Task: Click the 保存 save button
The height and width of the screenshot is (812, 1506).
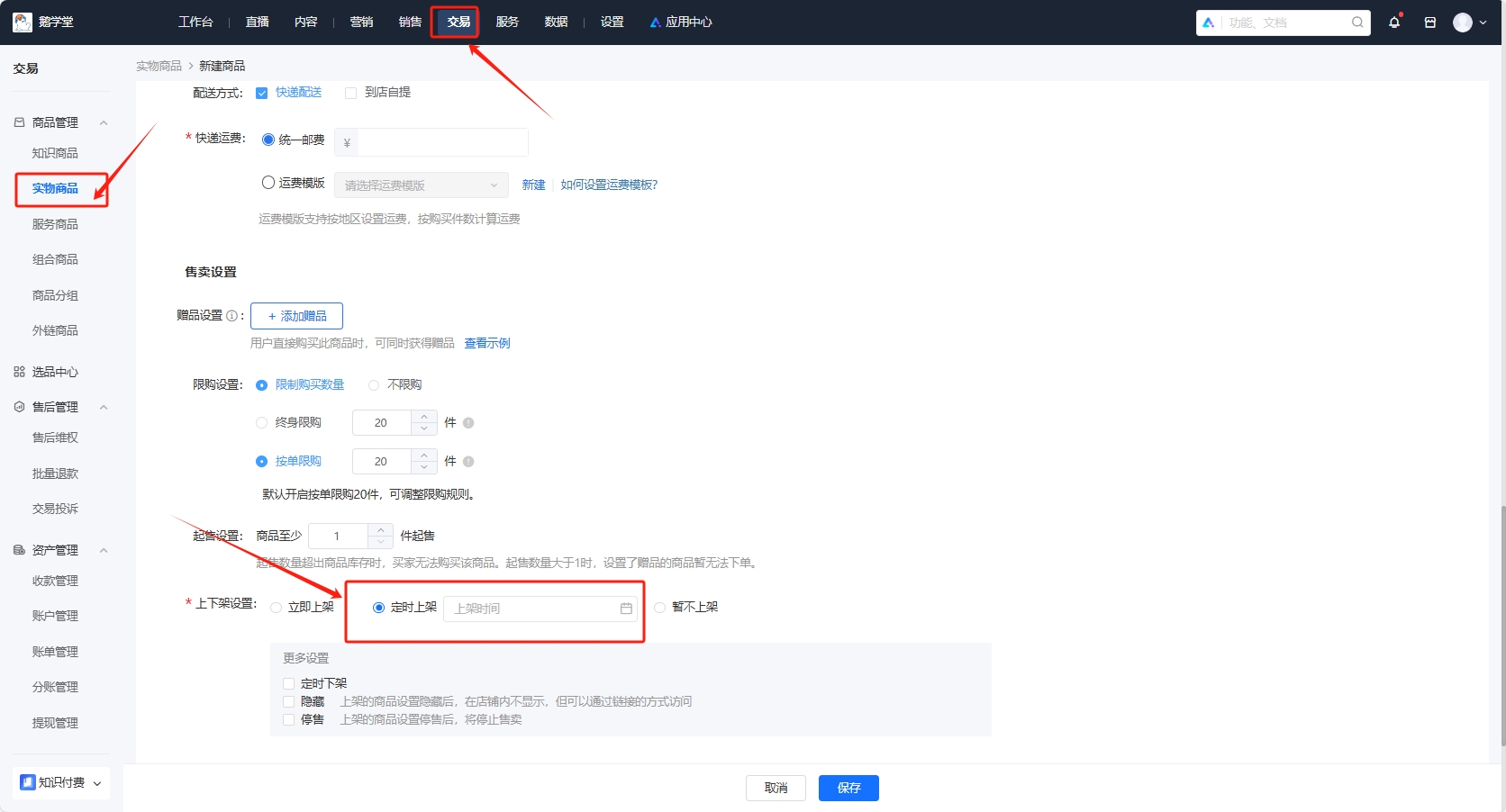Action: [848, 788]
